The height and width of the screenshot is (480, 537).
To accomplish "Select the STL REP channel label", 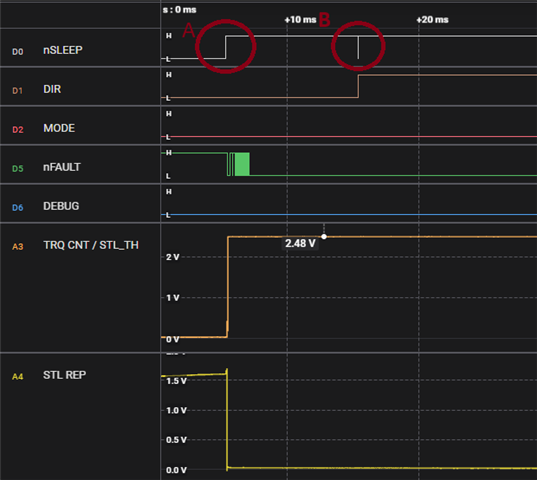I will [x=64, y=375].
